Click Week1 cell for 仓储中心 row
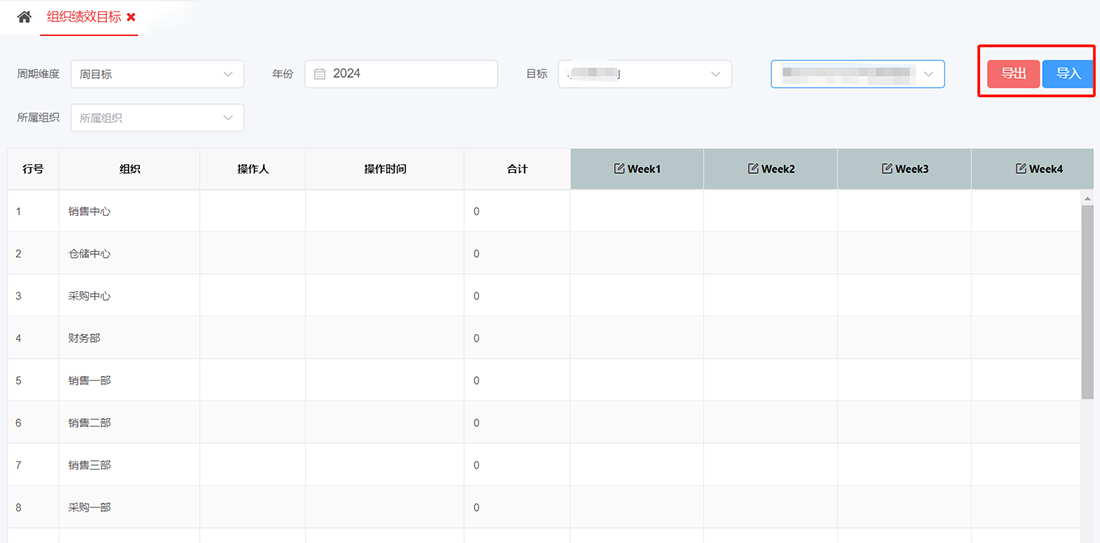 (x=636, y=254)
